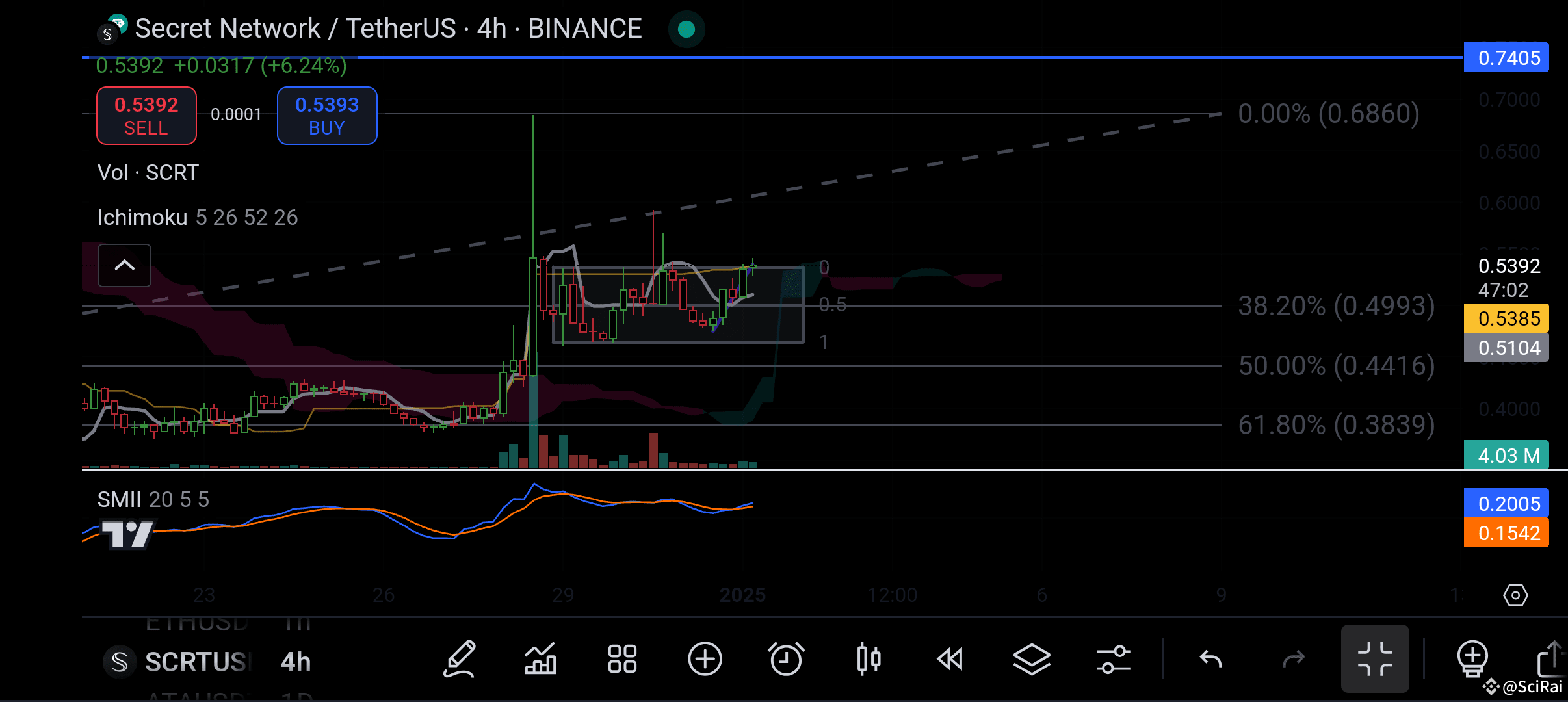Collapse the chart pane with the chevron arrow
This screenshot has height=702, width=1568.
click(124, 265)
